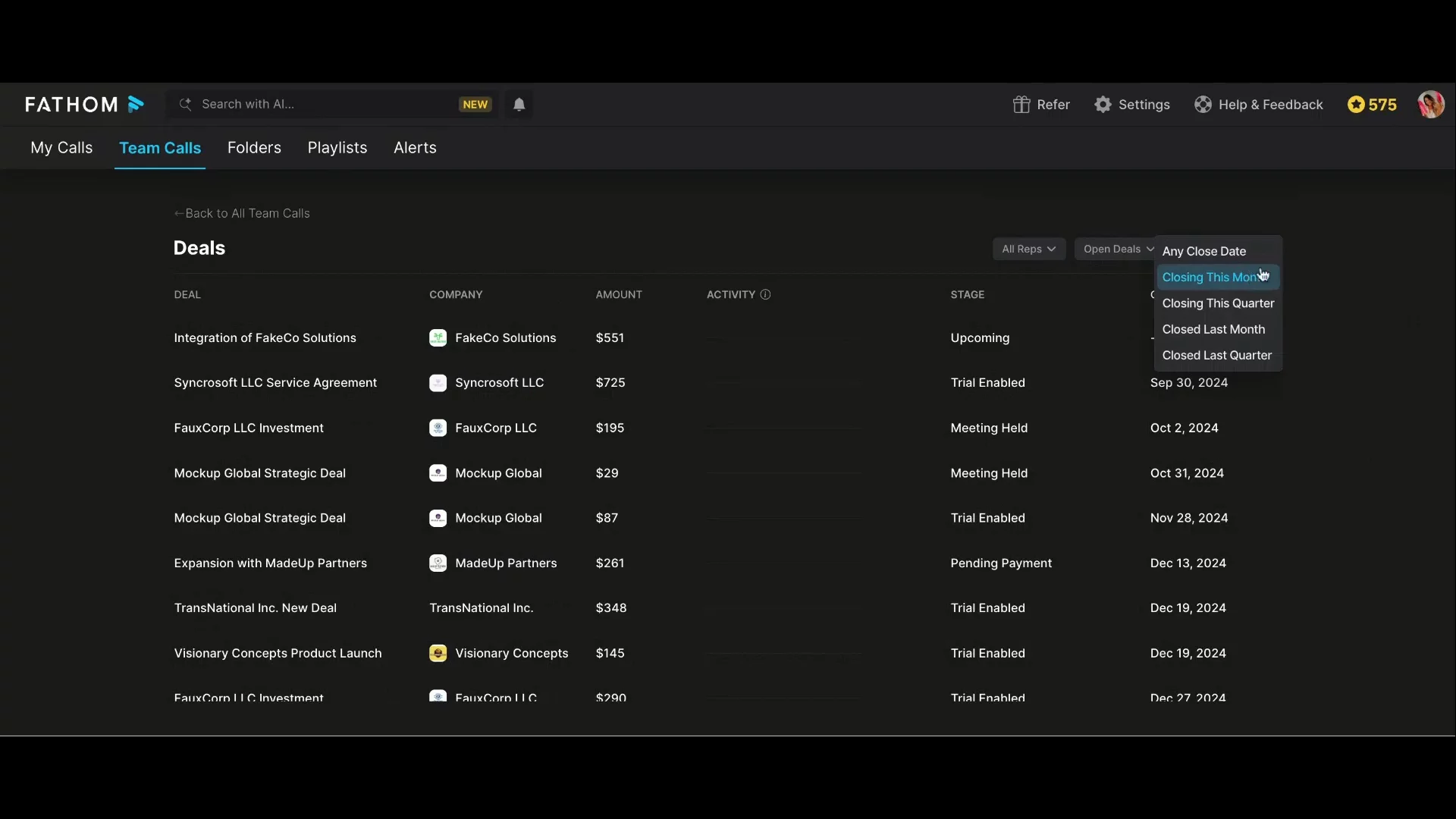Click the Oct 31, 2024 close date
1456x819 pixels.
tap(1187, 473)
